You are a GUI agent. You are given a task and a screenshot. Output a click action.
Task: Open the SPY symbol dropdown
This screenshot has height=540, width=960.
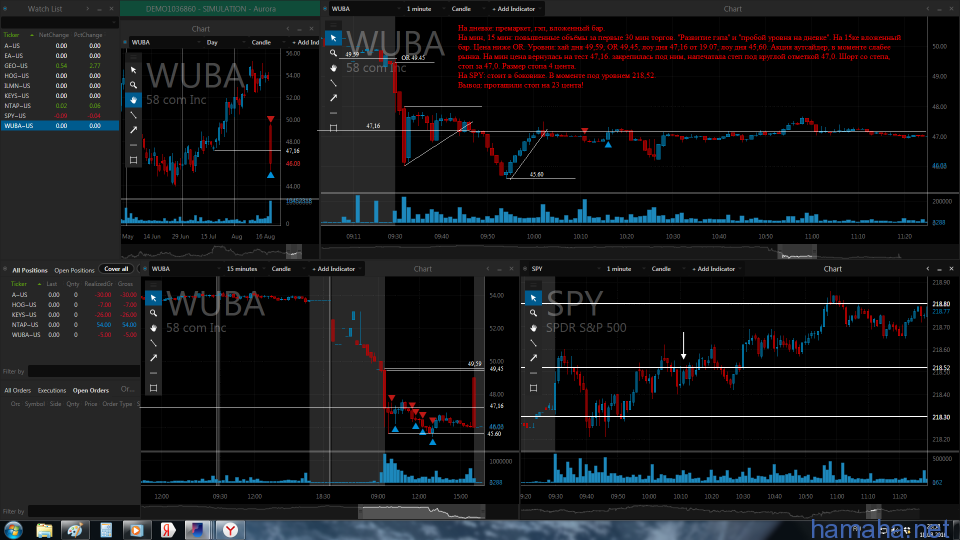point(564,269)
